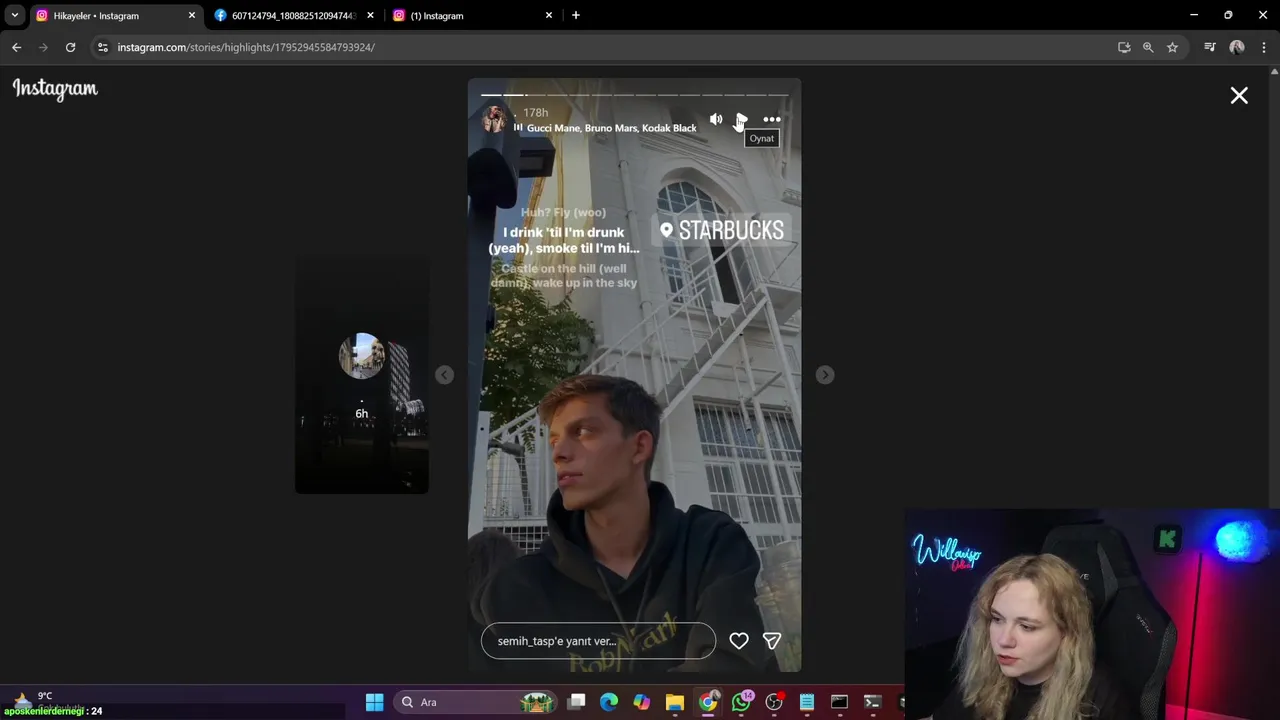Reload the Instagram page
The width and height of the screenshot is (1280, 720).
tap(70, 47)
